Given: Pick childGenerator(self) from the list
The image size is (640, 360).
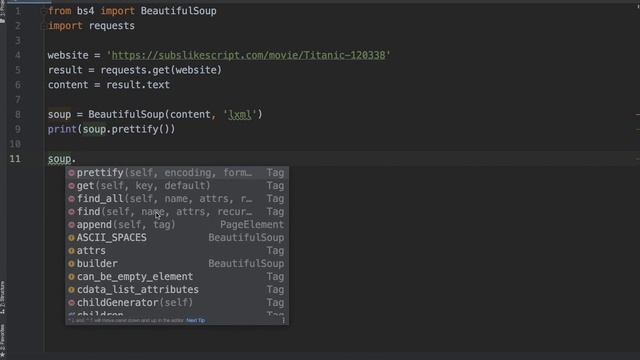Looking at the screenshot, I should (177, 303).
